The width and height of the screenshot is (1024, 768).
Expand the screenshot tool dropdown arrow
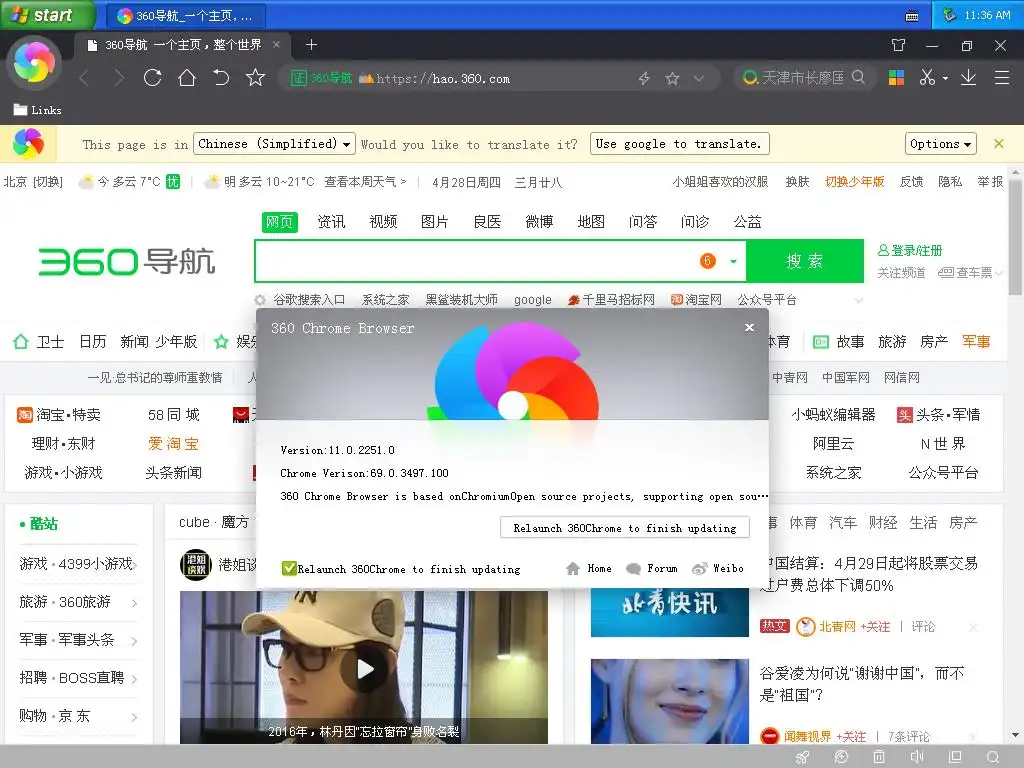(945, 78)
